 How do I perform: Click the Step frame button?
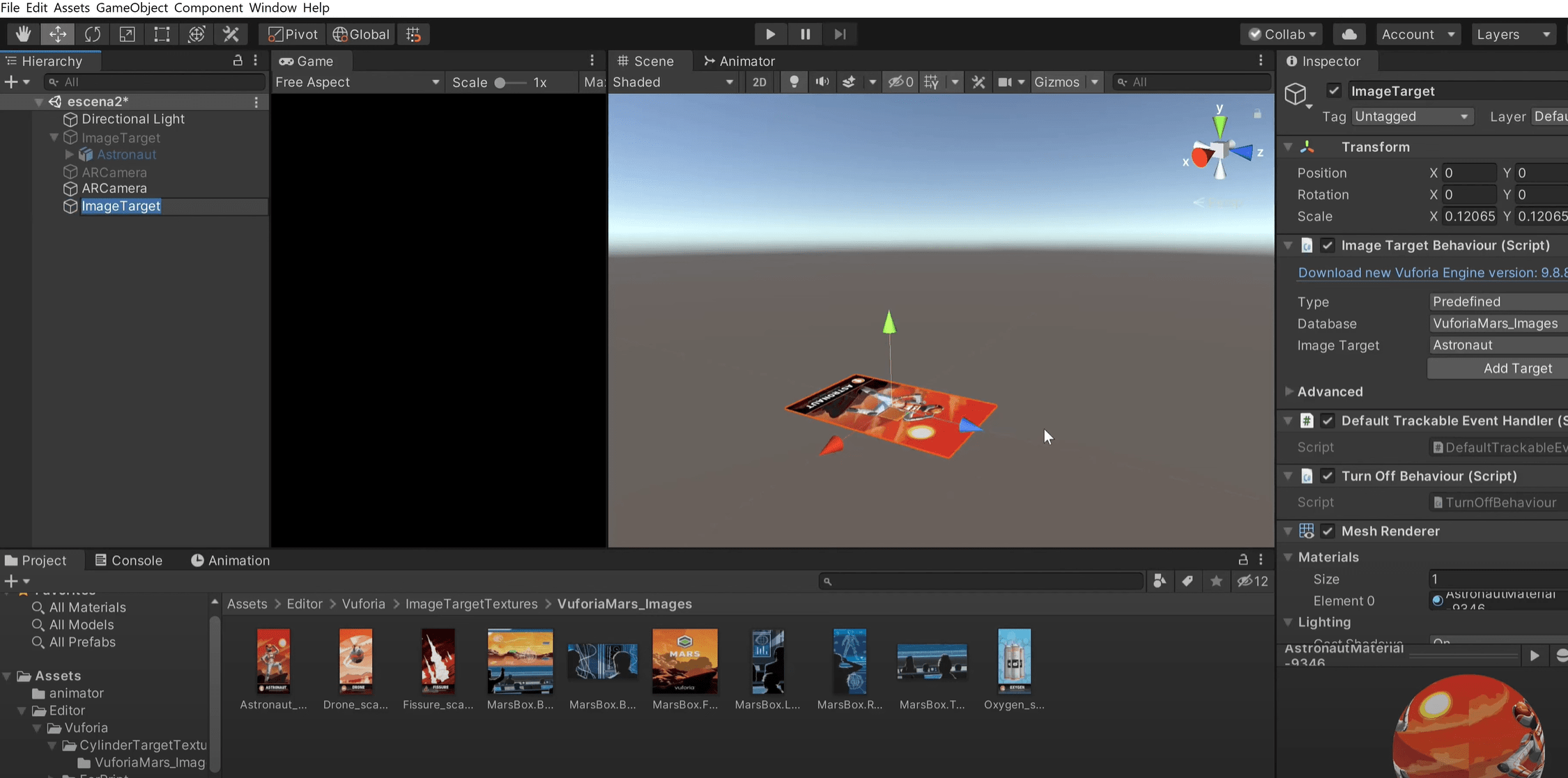[840, 34]
